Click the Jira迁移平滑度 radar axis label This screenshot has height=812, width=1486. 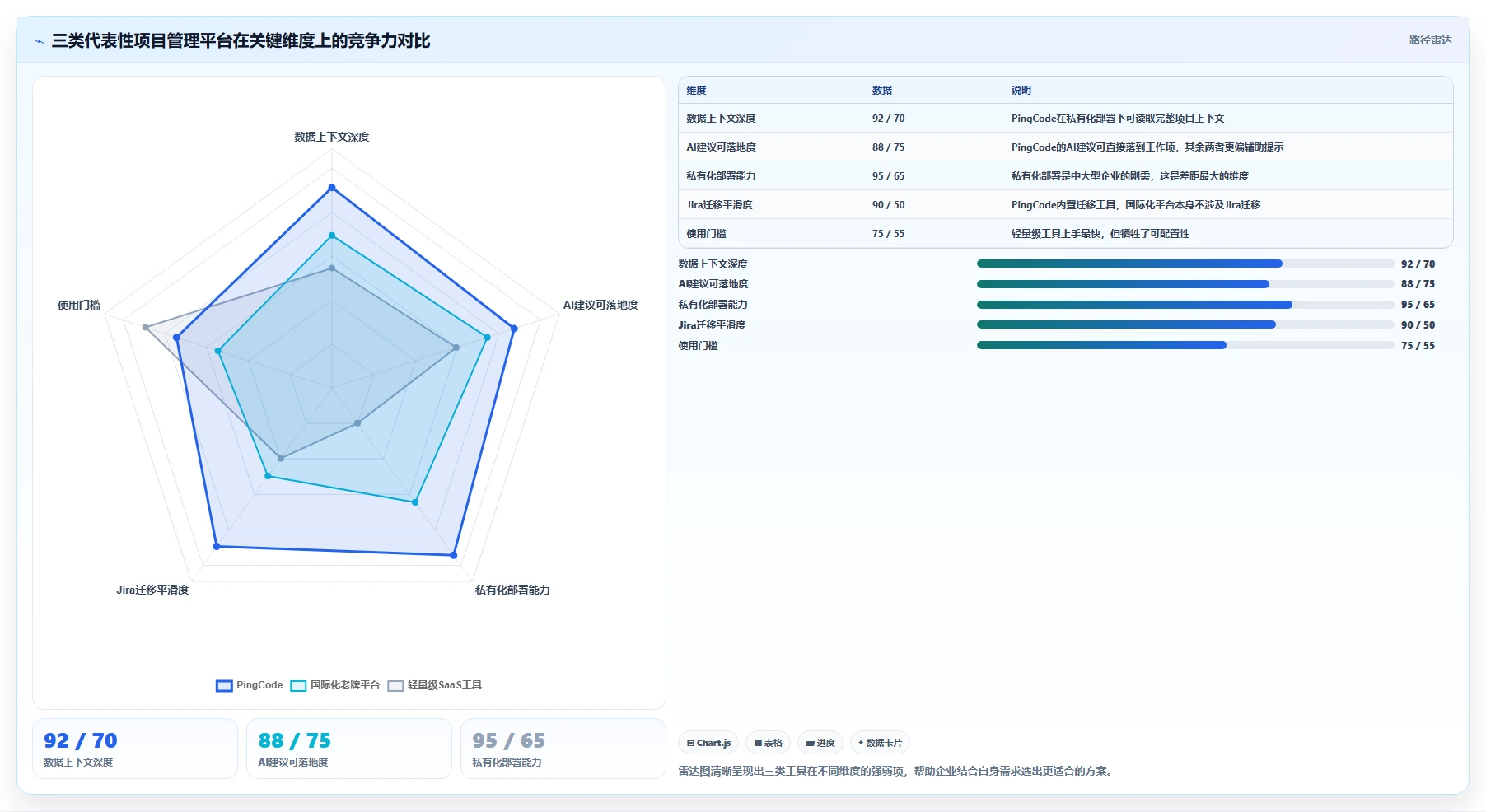coord(152,590)
